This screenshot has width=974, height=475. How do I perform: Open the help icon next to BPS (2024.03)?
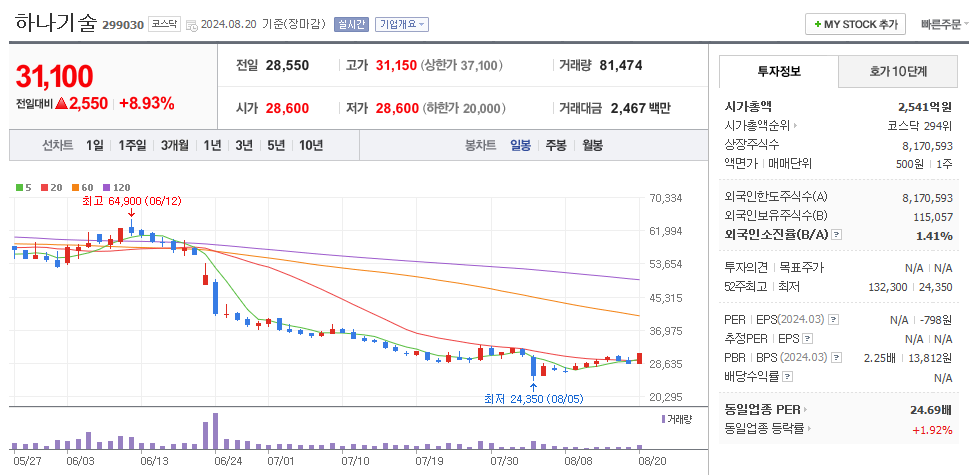point(837,358)
